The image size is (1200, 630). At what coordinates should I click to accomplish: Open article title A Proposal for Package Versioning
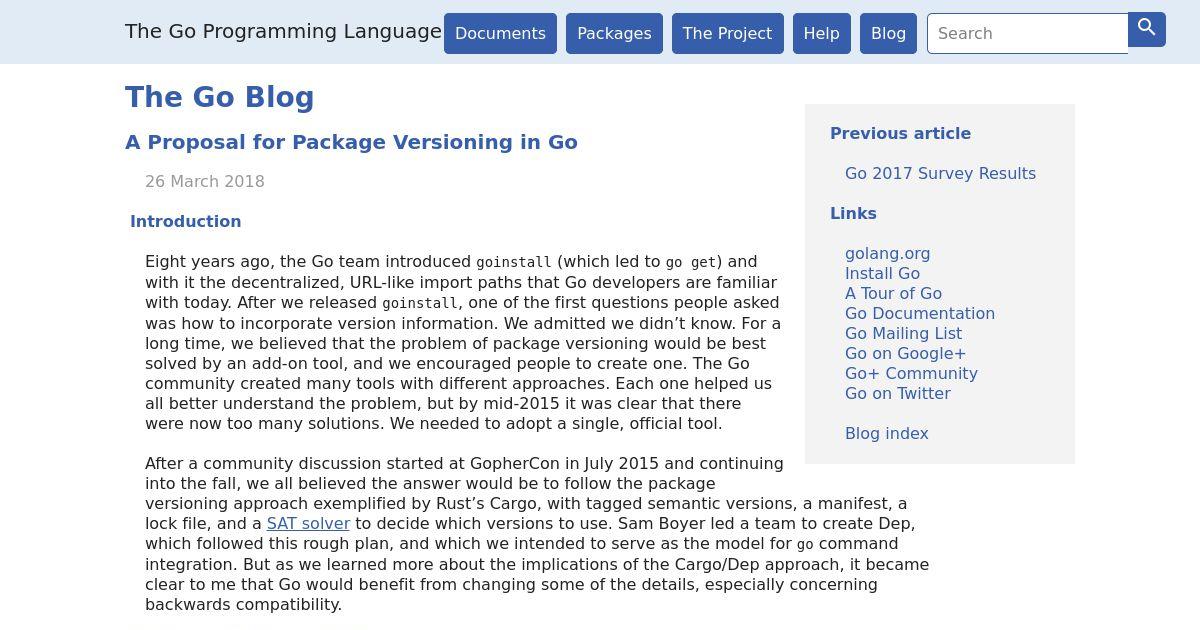tap(351, 142)
